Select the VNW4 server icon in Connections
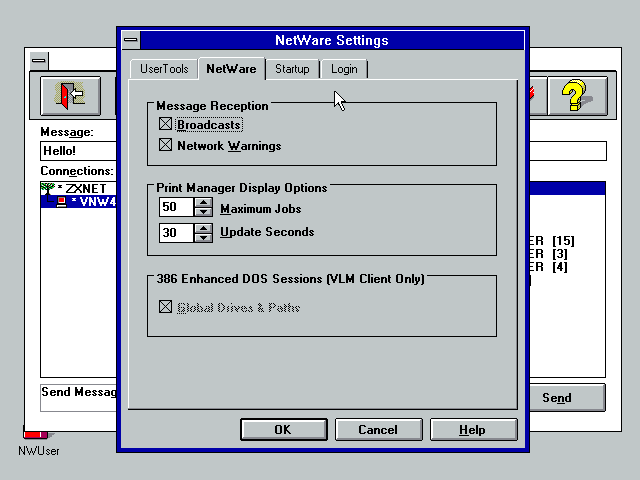 [x=62, y=202]
